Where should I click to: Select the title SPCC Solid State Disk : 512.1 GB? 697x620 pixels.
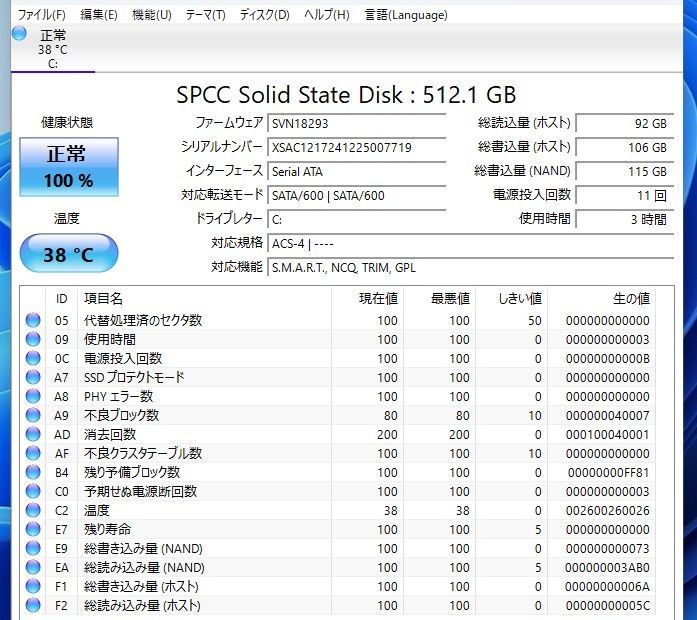click(346, 94)
